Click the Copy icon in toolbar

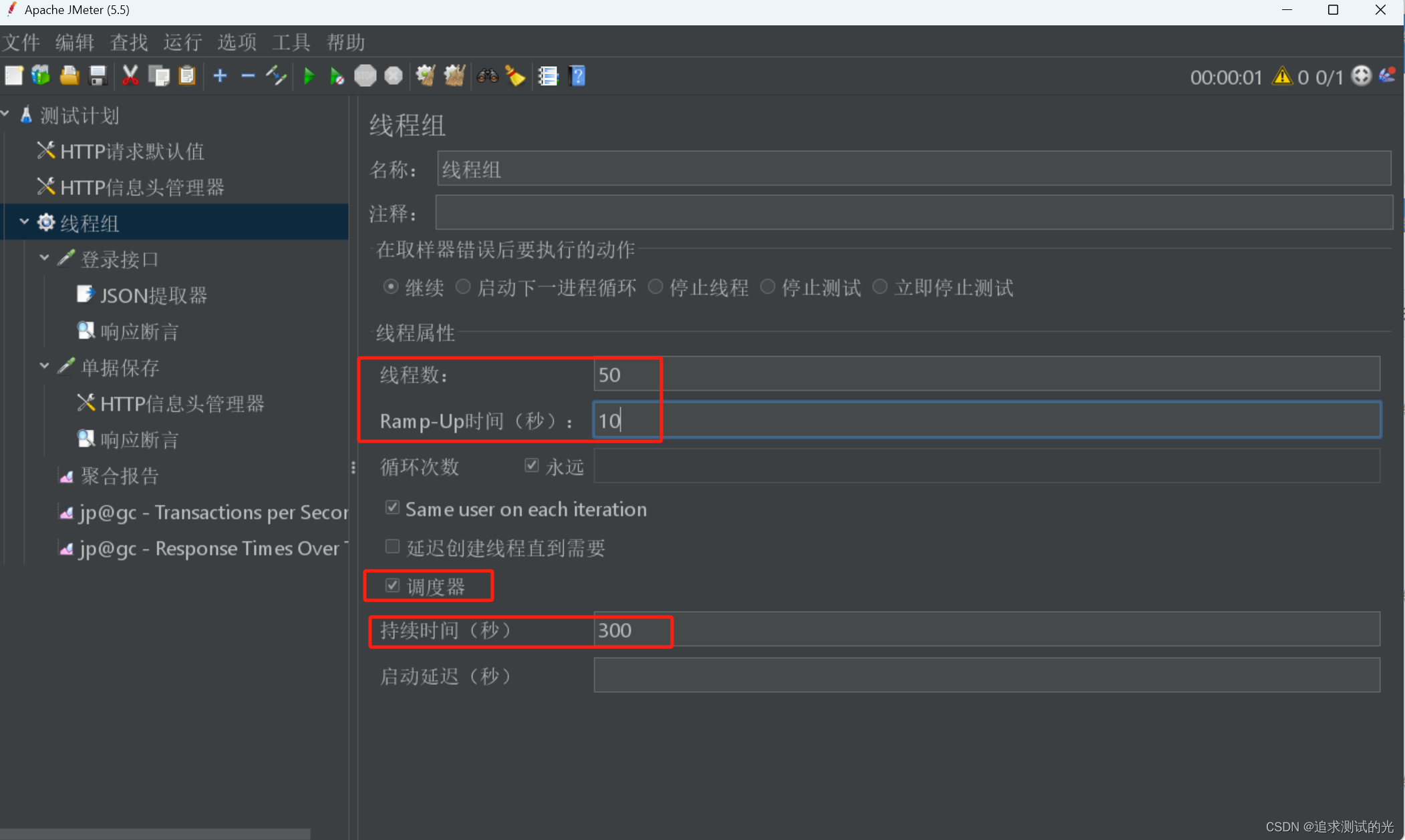(x=159, y=76)
